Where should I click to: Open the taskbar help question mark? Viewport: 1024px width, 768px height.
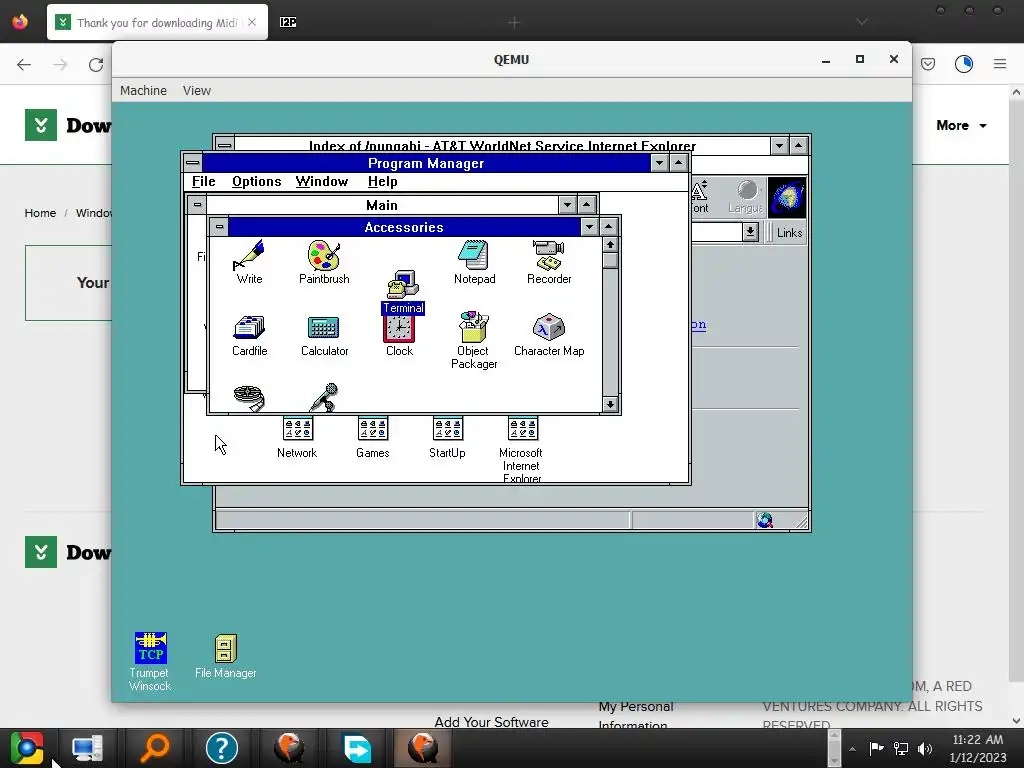(221, 748)
